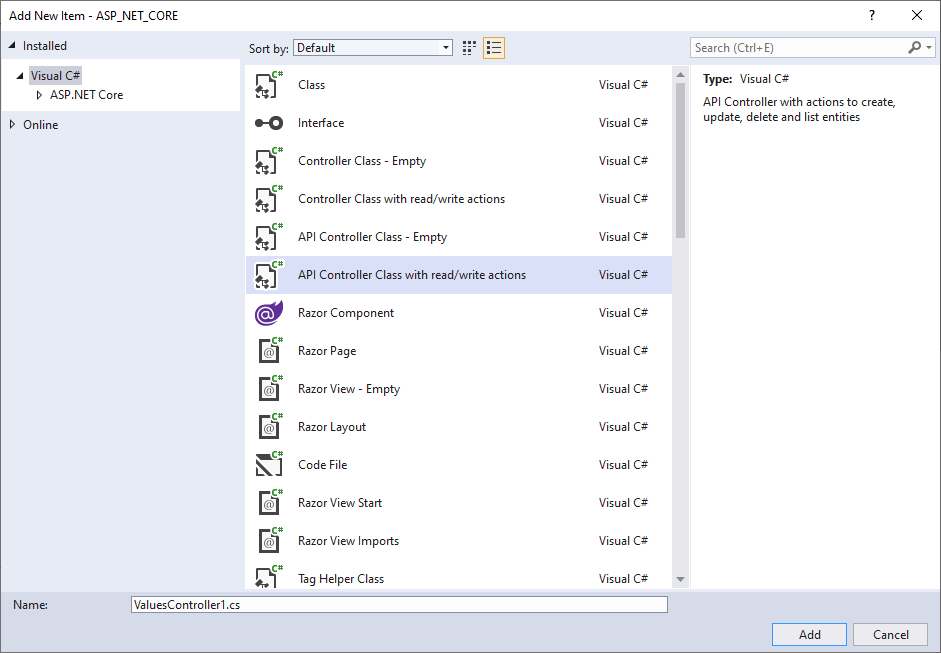Image resolution: width=941 pixels, height=653 pixels.
Task: Select the Class template name
Action: 311,85
